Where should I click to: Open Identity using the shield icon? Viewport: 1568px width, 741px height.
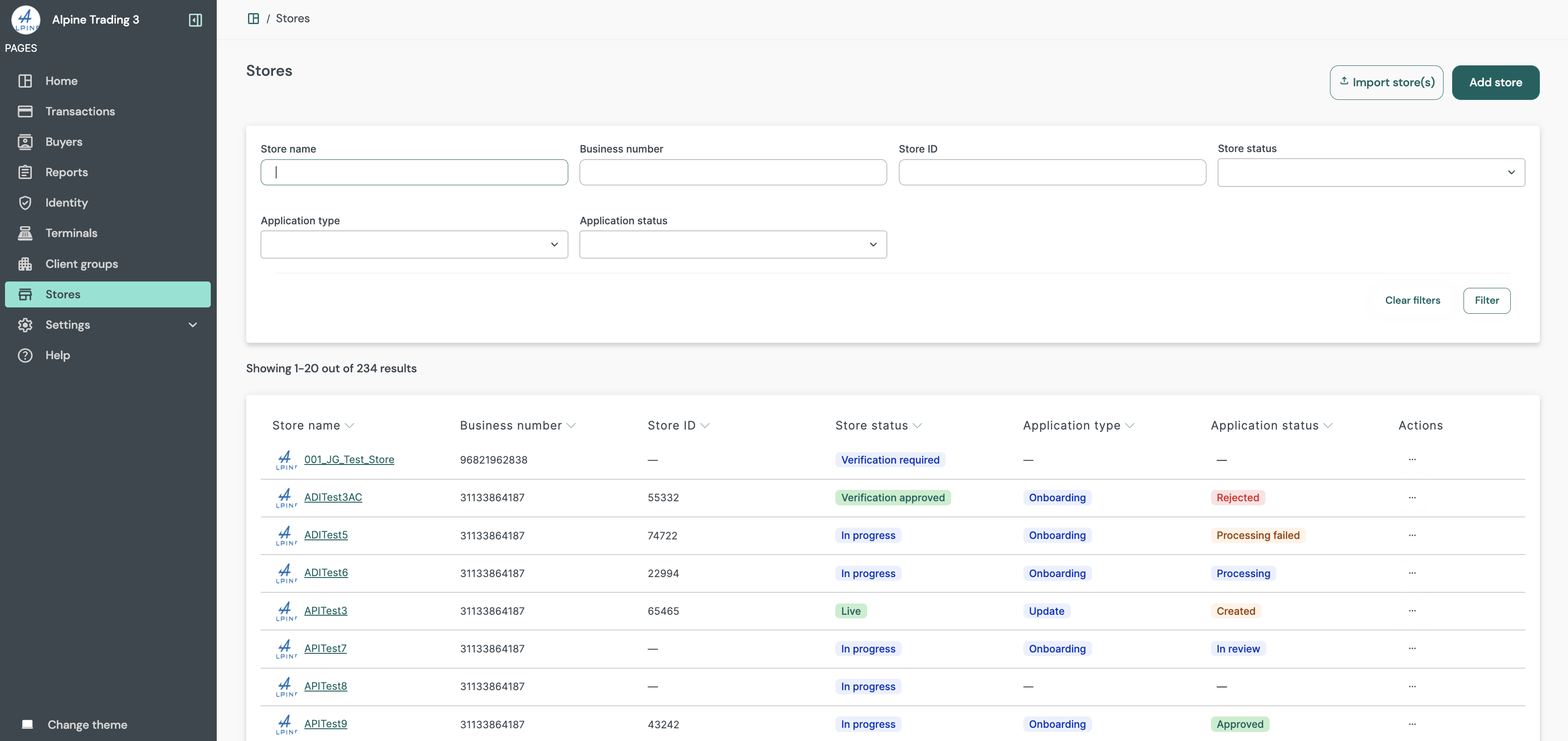[x=25, y=202]
